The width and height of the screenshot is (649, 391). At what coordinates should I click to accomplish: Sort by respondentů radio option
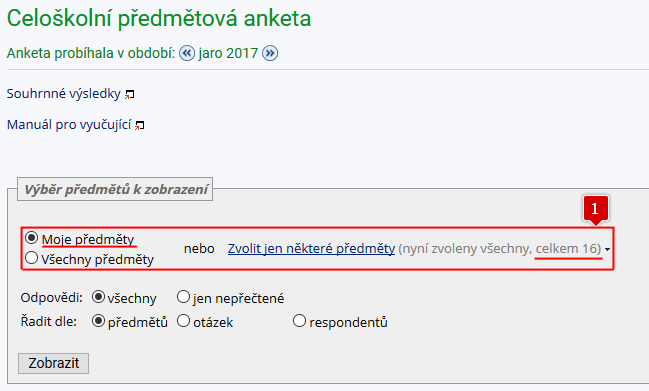pos(299,321)
